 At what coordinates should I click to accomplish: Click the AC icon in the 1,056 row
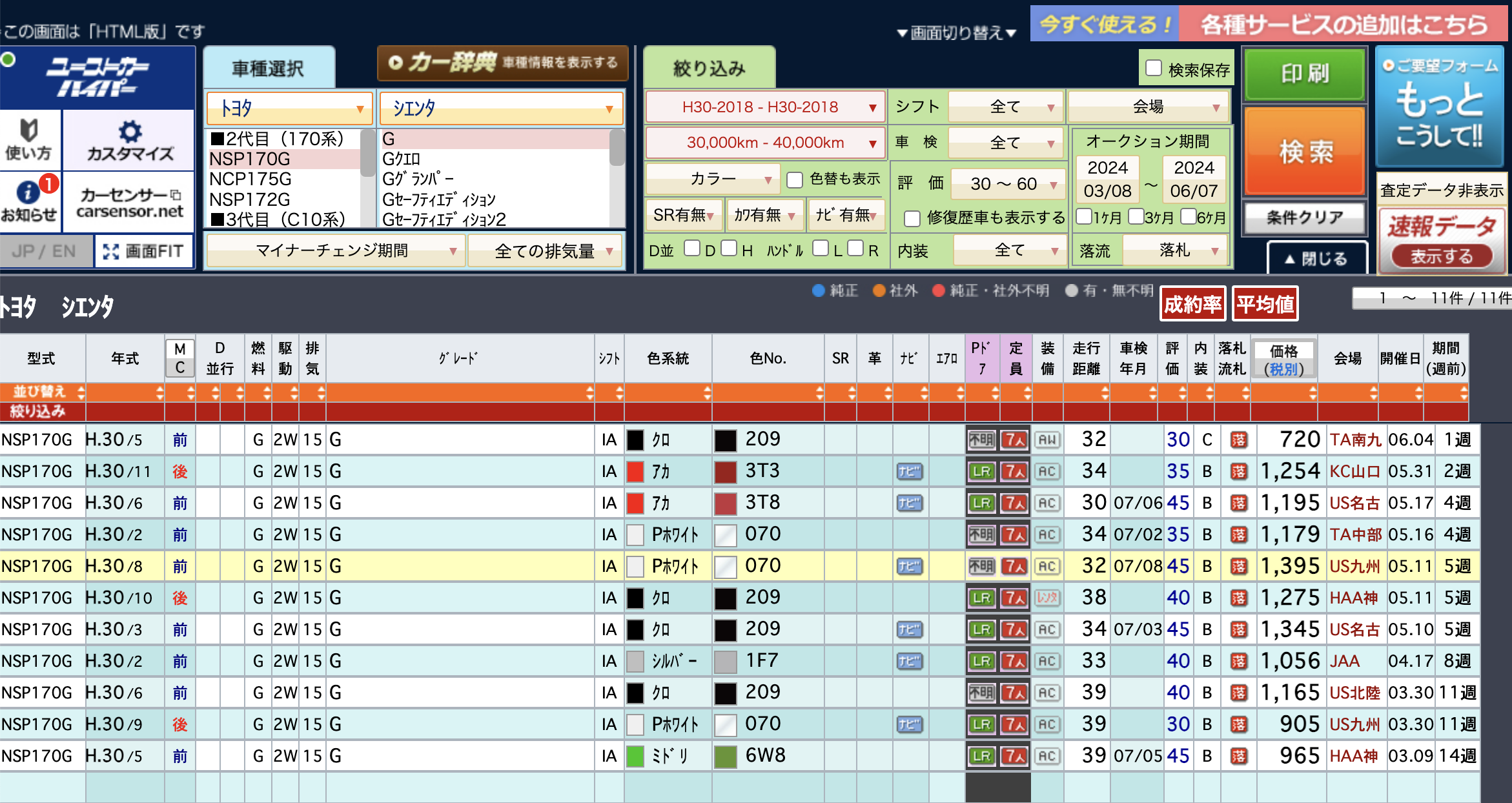[1047, 662]
